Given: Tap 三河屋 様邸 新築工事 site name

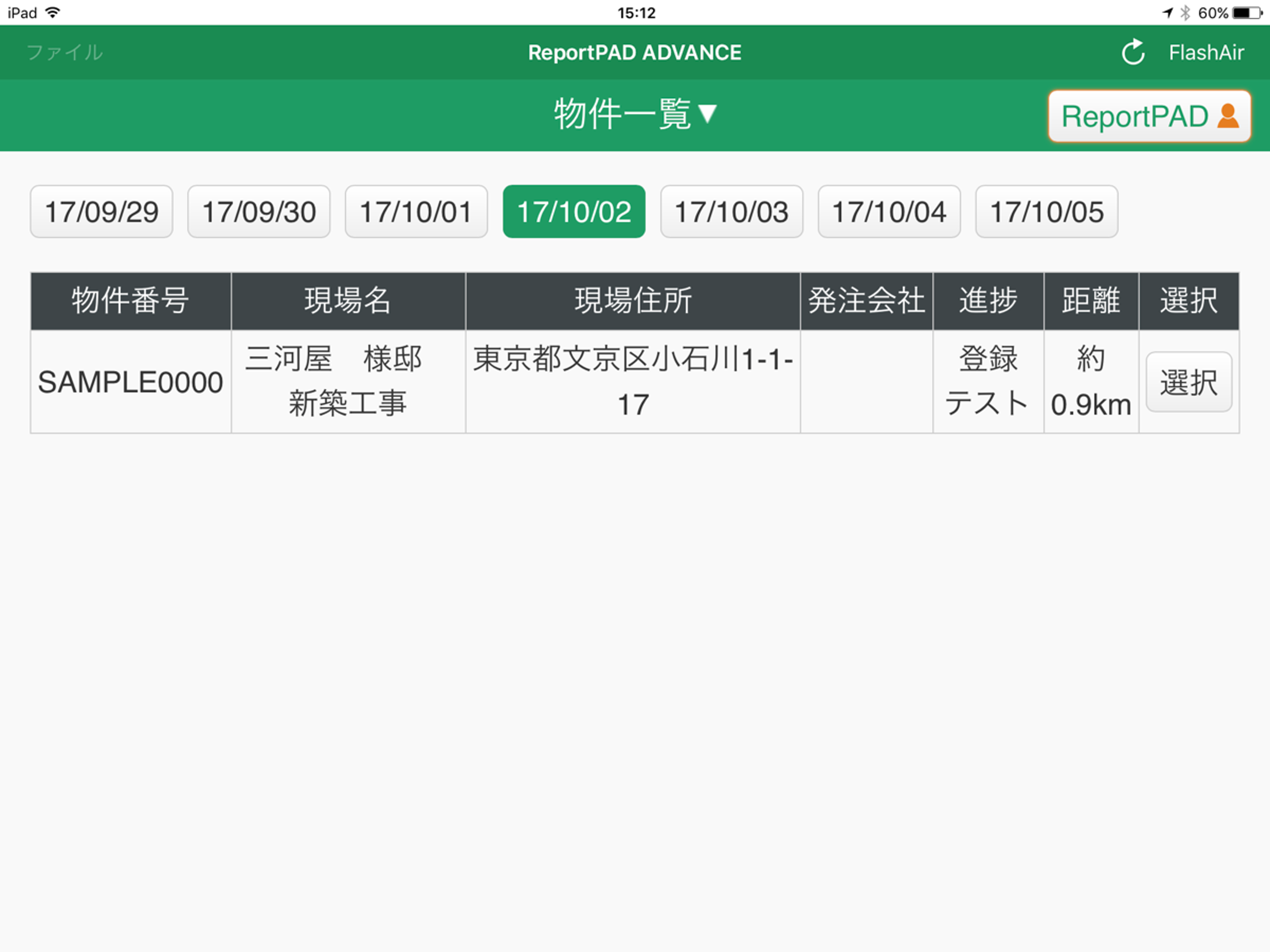Looking at the screenshot, I should [x=348, y=382].
